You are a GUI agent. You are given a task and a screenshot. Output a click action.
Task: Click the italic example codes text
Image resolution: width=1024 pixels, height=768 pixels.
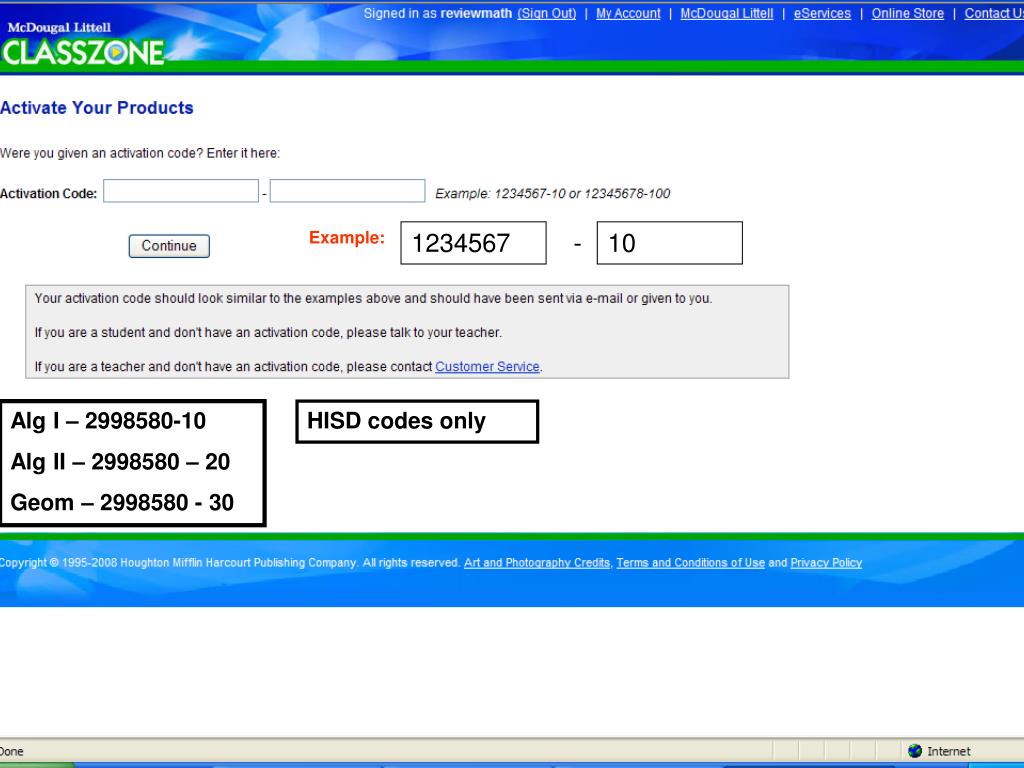coord(552,194)
